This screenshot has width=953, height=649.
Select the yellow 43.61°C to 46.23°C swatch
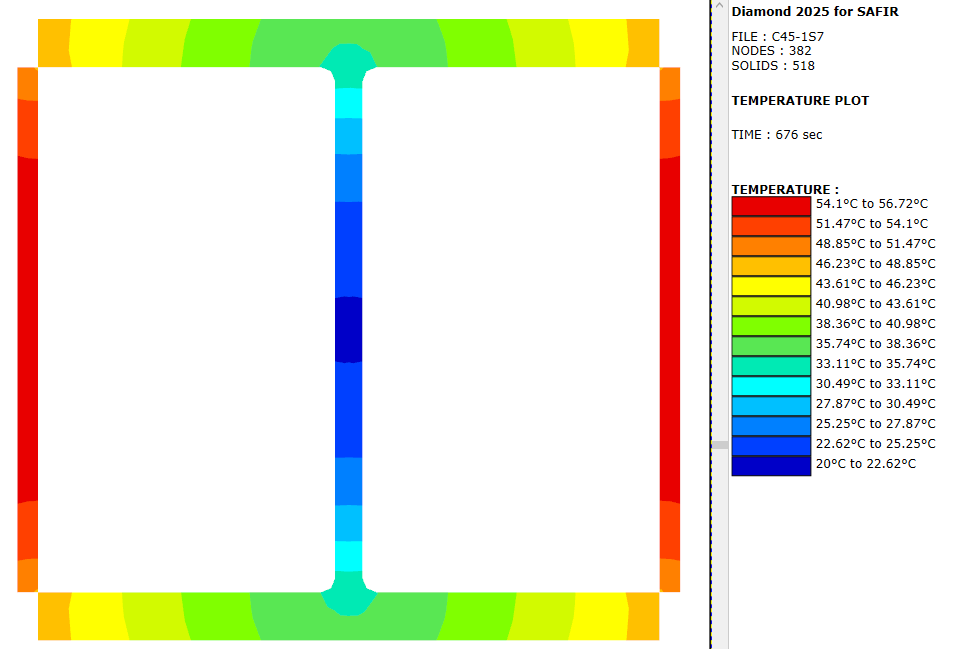(770, 286)
